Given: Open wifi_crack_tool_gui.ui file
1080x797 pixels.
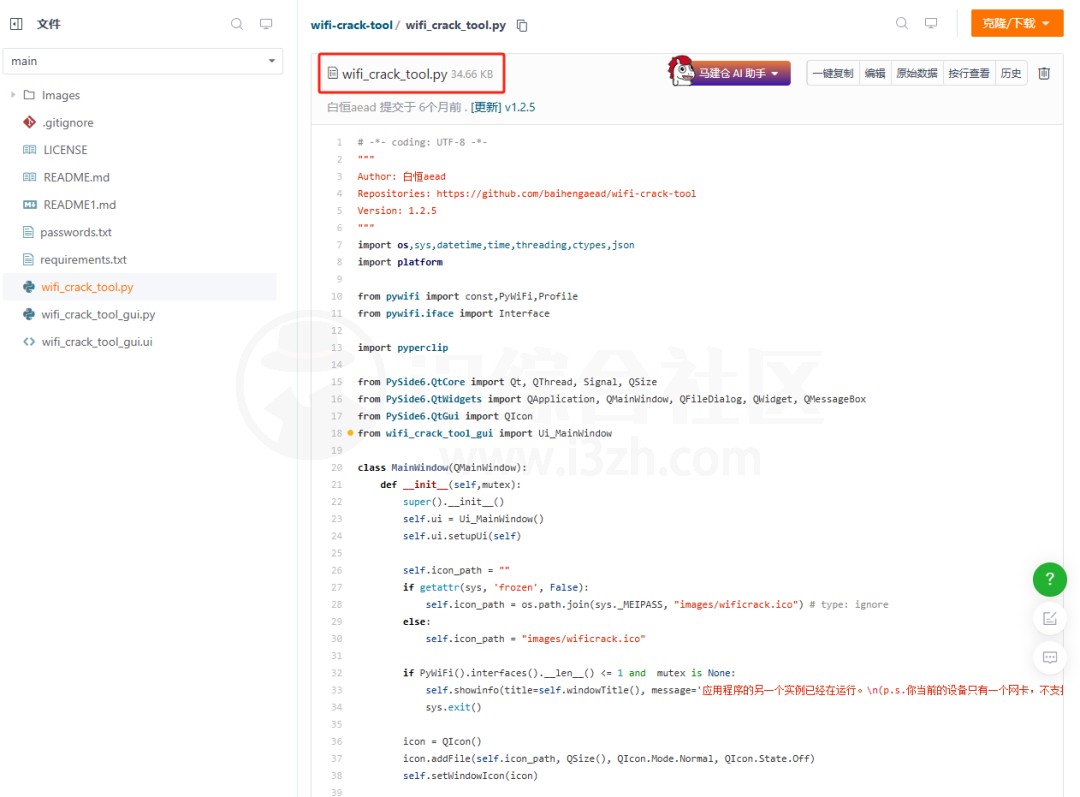Looking at the screenshot, I should [x=97, y=342].
